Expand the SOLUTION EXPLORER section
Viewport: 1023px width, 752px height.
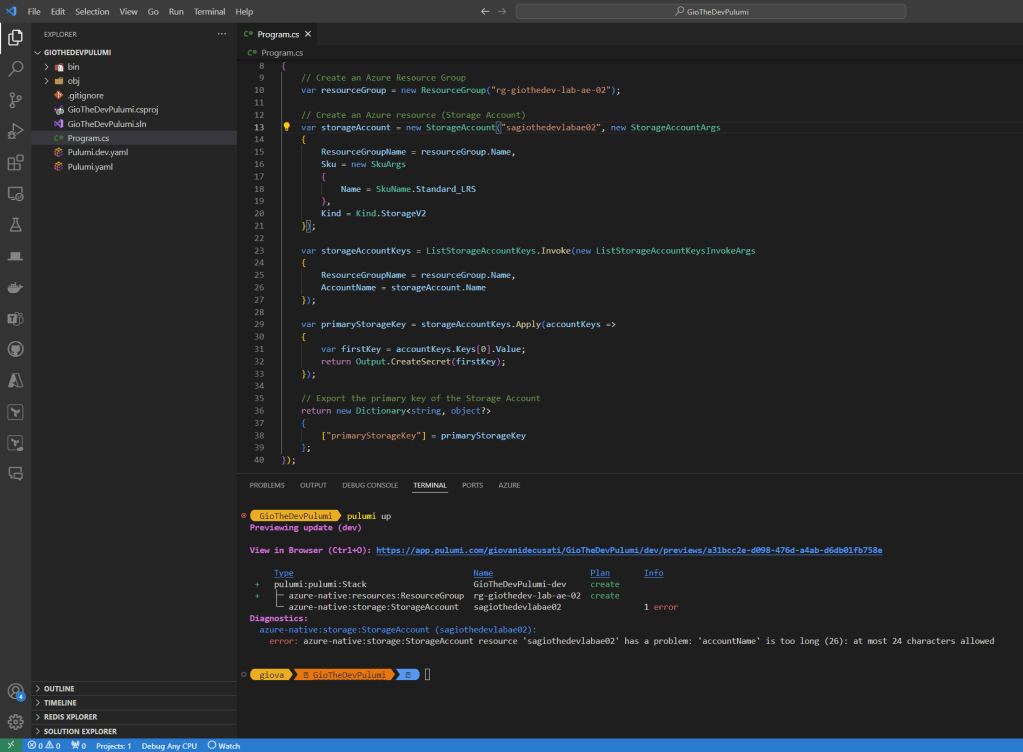(x=80, y=731)
